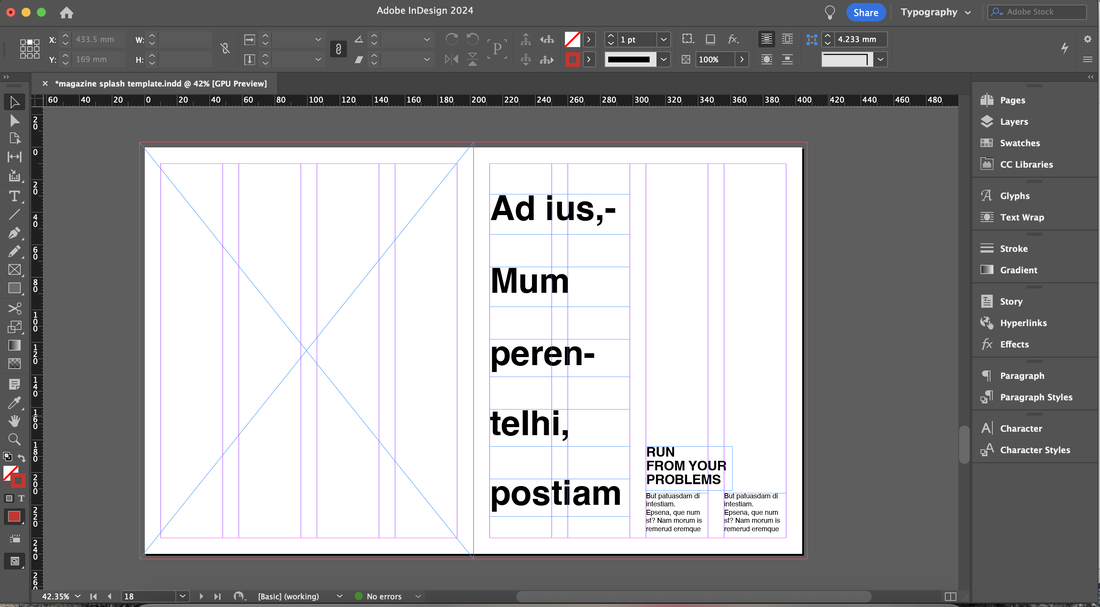
Task: Select the Selection tool arrow
Action: [14, 102]
